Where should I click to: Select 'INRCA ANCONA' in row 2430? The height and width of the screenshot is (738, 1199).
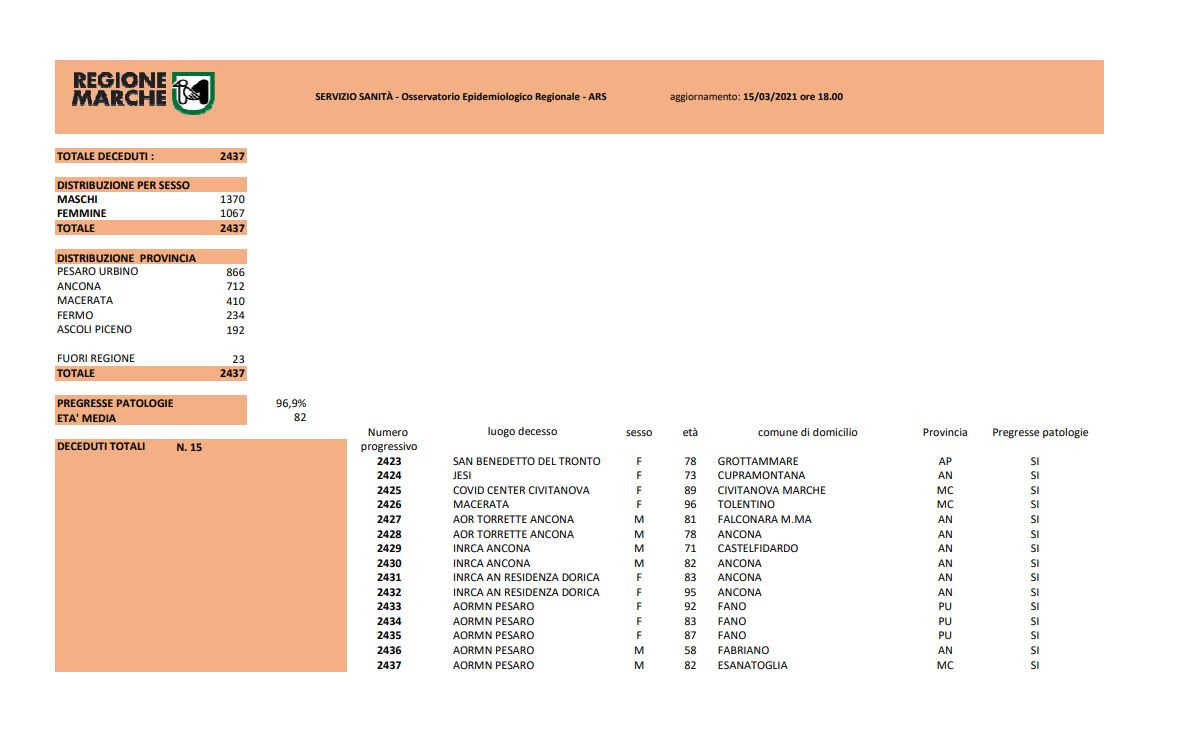[491, 564]
